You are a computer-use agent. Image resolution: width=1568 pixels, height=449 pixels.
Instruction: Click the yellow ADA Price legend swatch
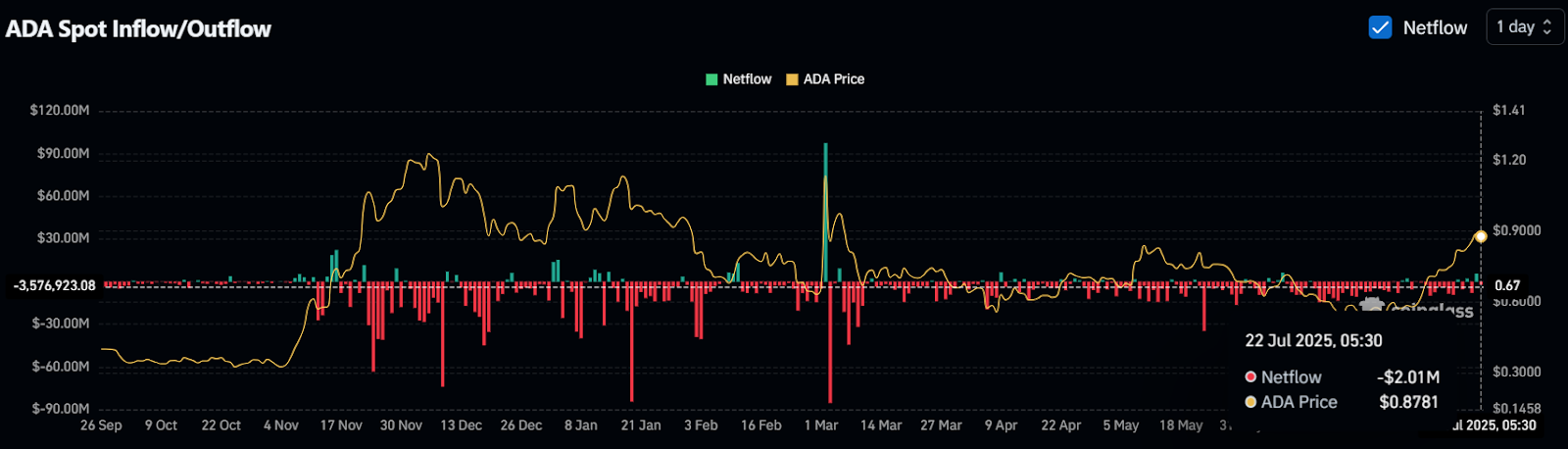tap(792, 79)
